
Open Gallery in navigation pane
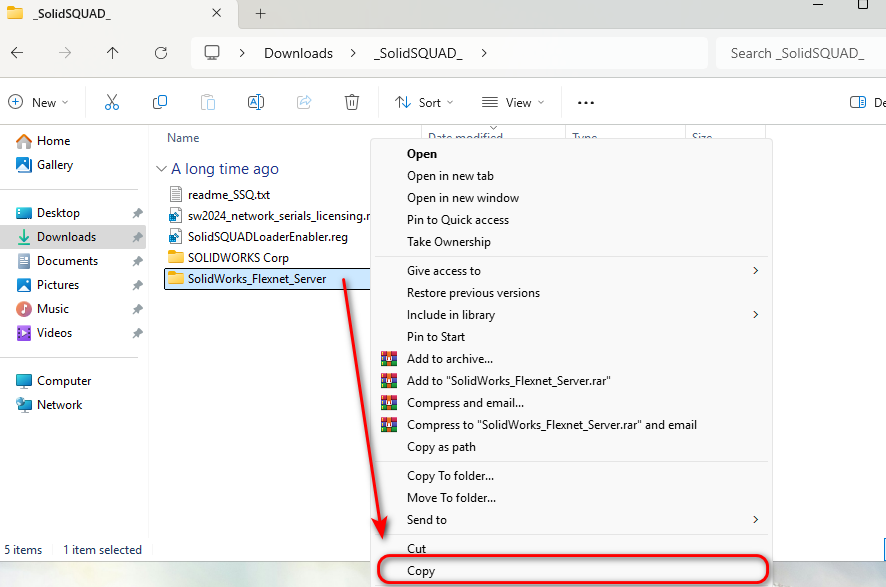(55, 165)
